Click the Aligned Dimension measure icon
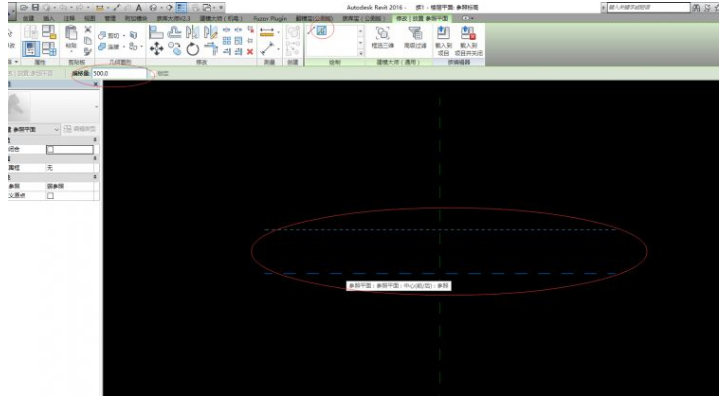723x402 pixels. pos(268,32)
